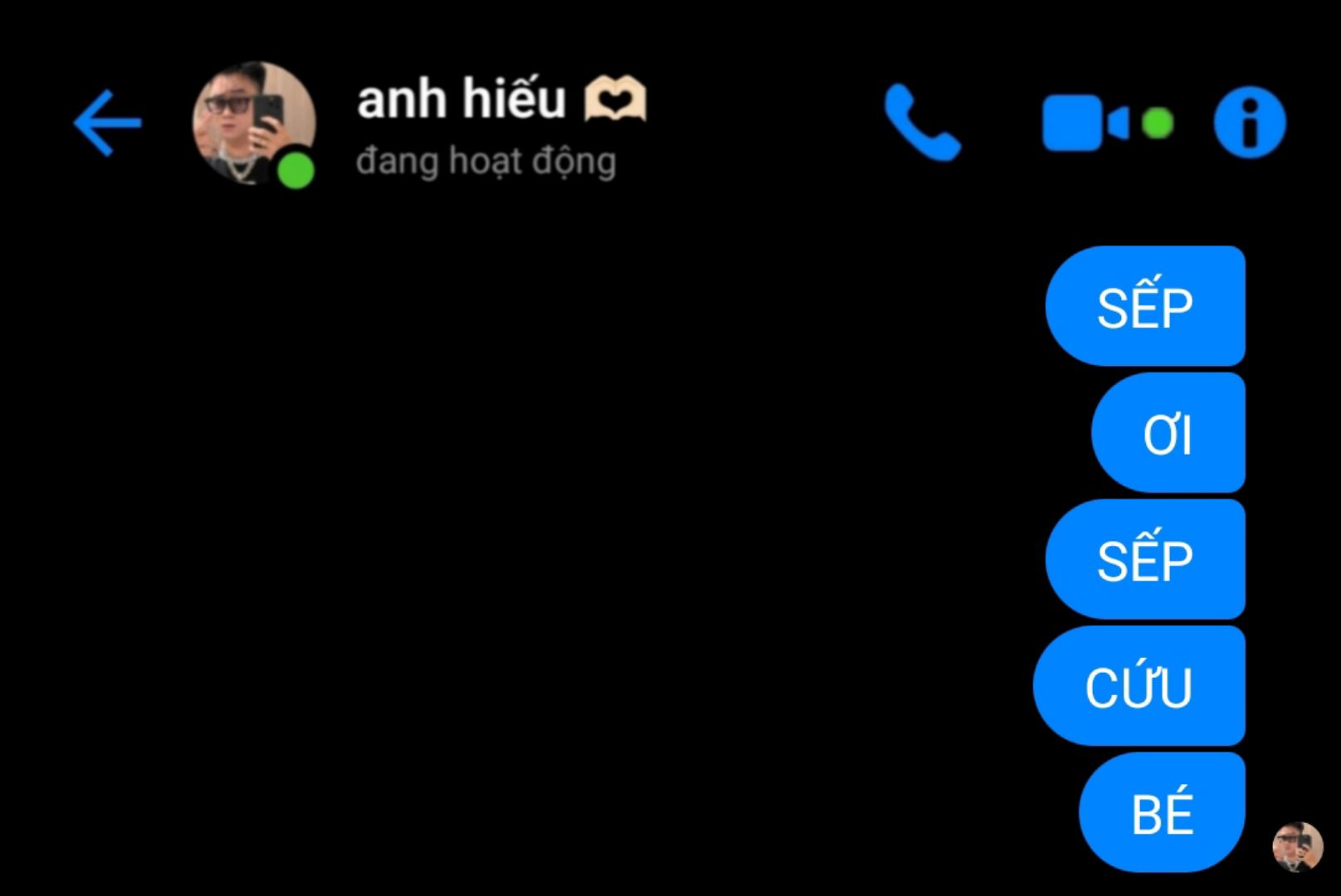Click green active dot on header avatar
1341x896 pixels.
(295, 172)
